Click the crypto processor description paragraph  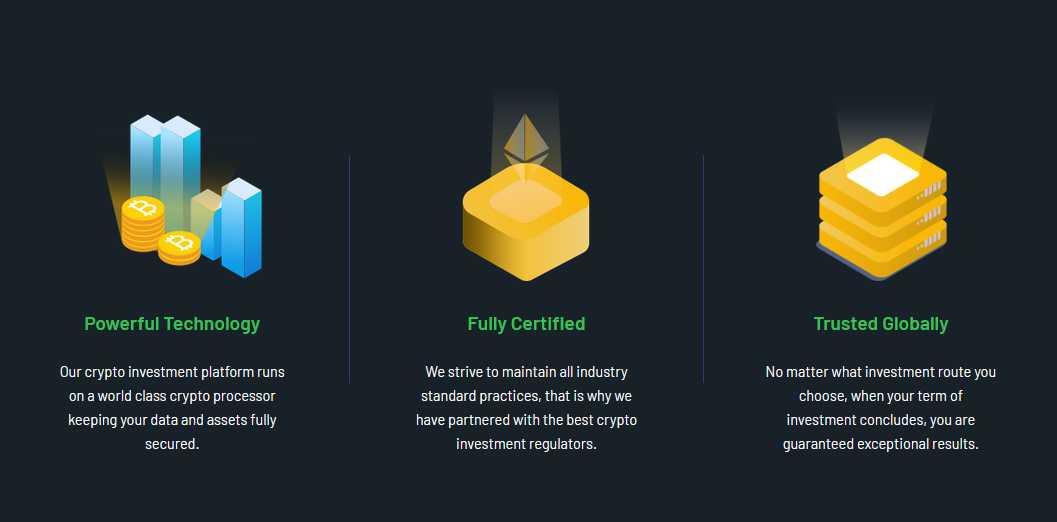coord(172,408)
